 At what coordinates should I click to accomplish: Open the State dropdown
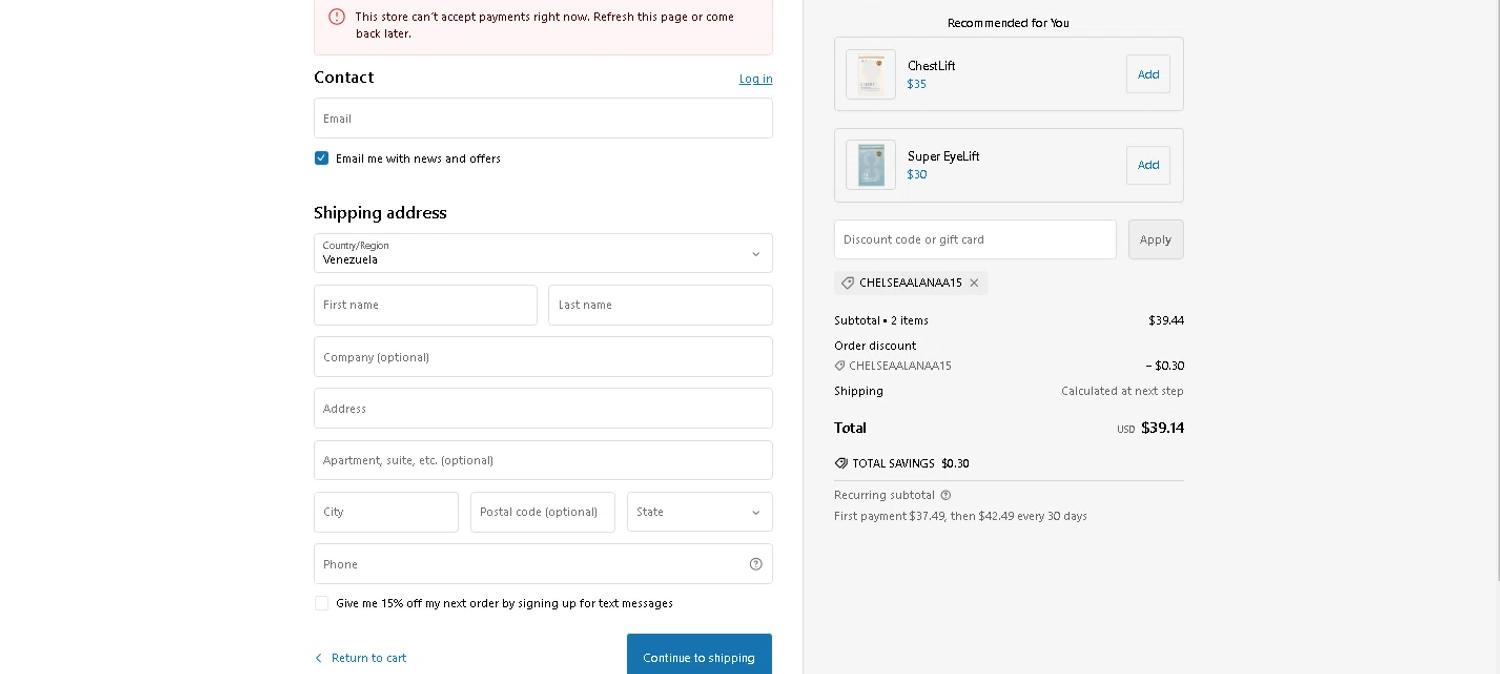point(700,512)
